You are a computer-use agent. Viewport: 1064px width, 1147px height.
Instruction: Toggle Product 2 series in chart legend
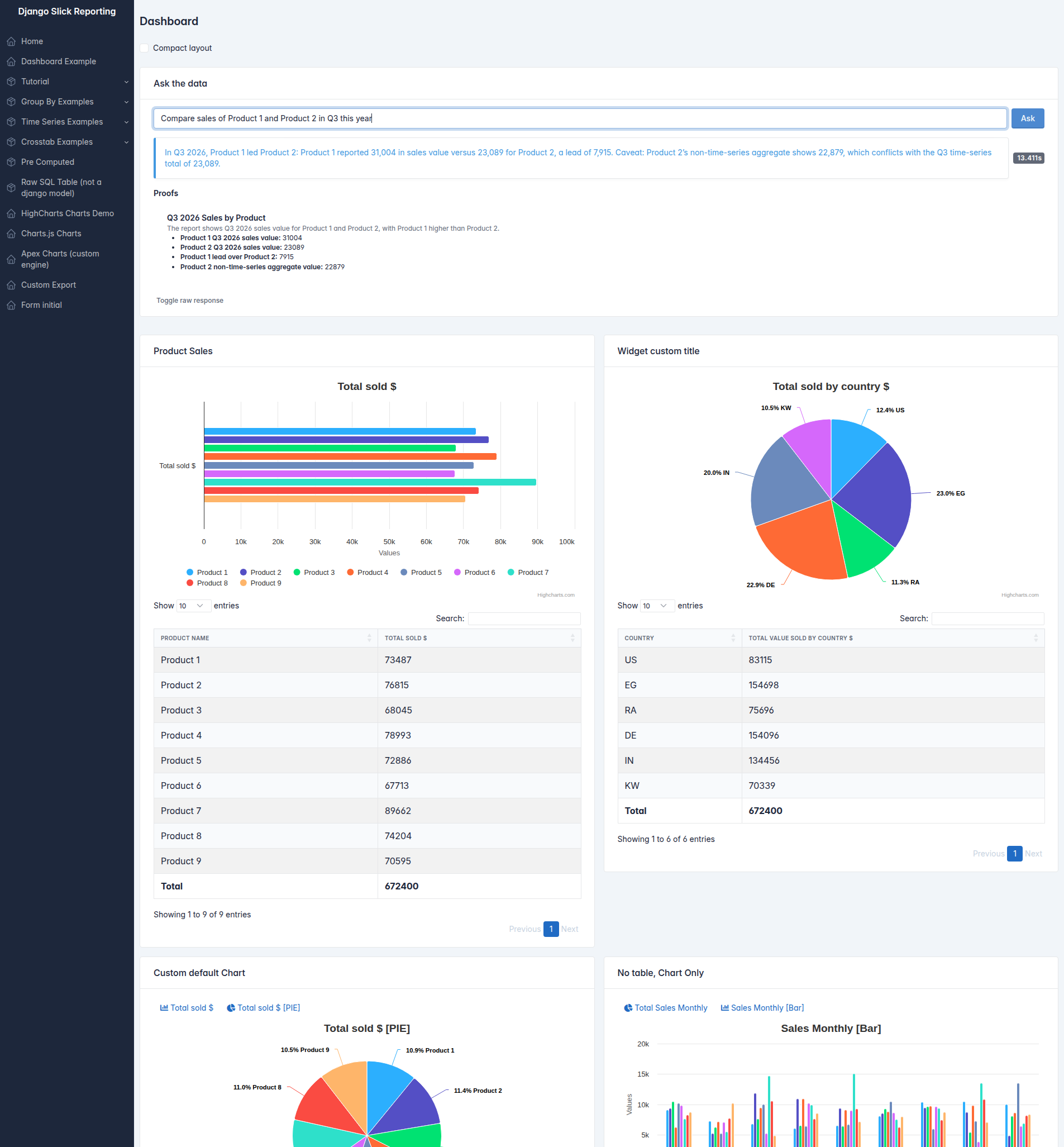[261, 572]
